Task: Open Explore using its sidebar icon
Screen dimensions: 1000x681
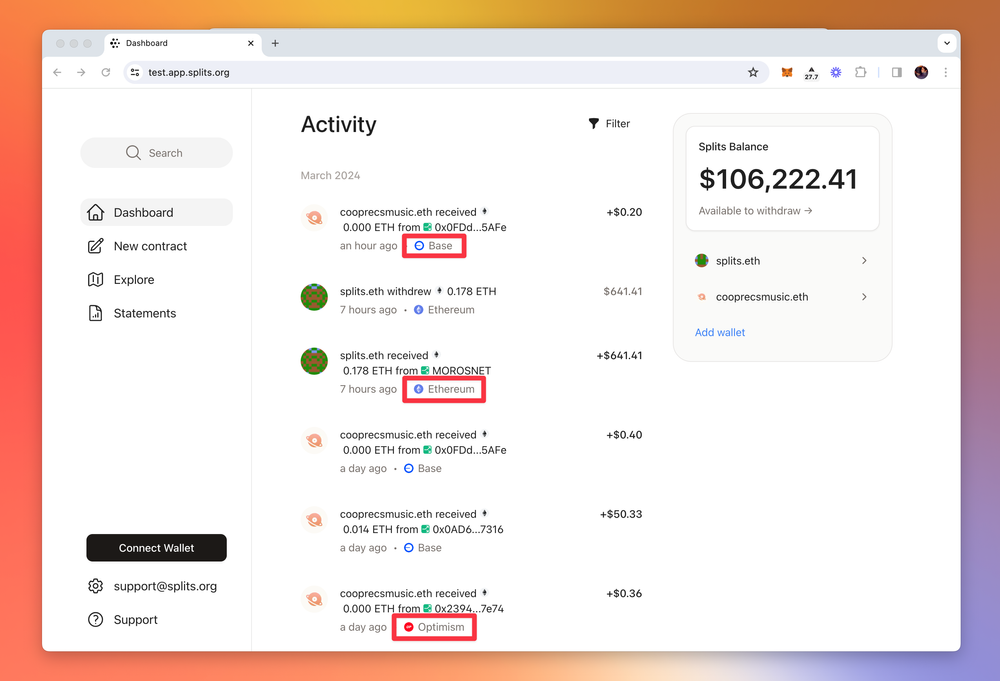Action: click(95, 279)
